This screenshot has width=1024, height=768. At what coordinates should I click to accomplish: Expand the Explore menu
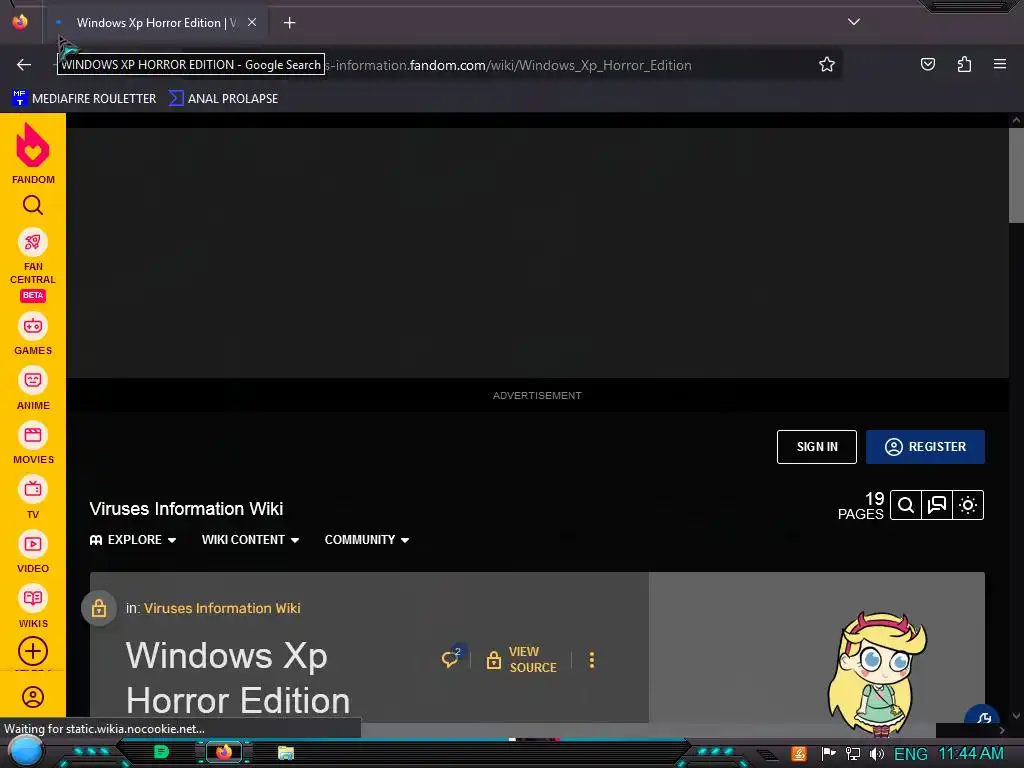133,539
